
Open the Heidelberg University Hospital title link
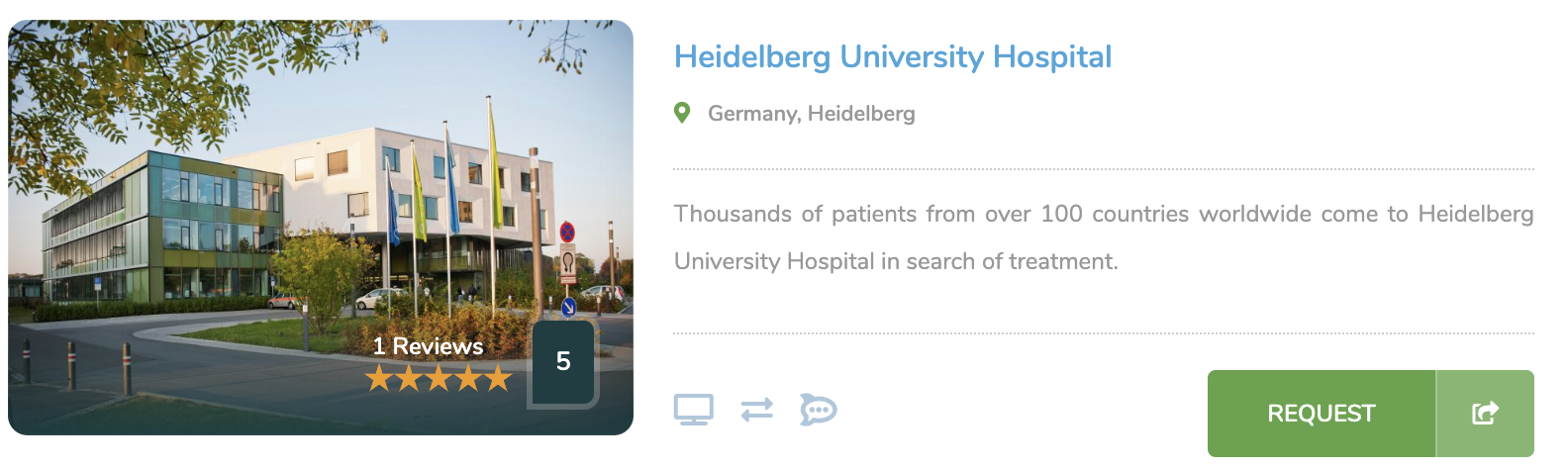[x=893, y=56]
